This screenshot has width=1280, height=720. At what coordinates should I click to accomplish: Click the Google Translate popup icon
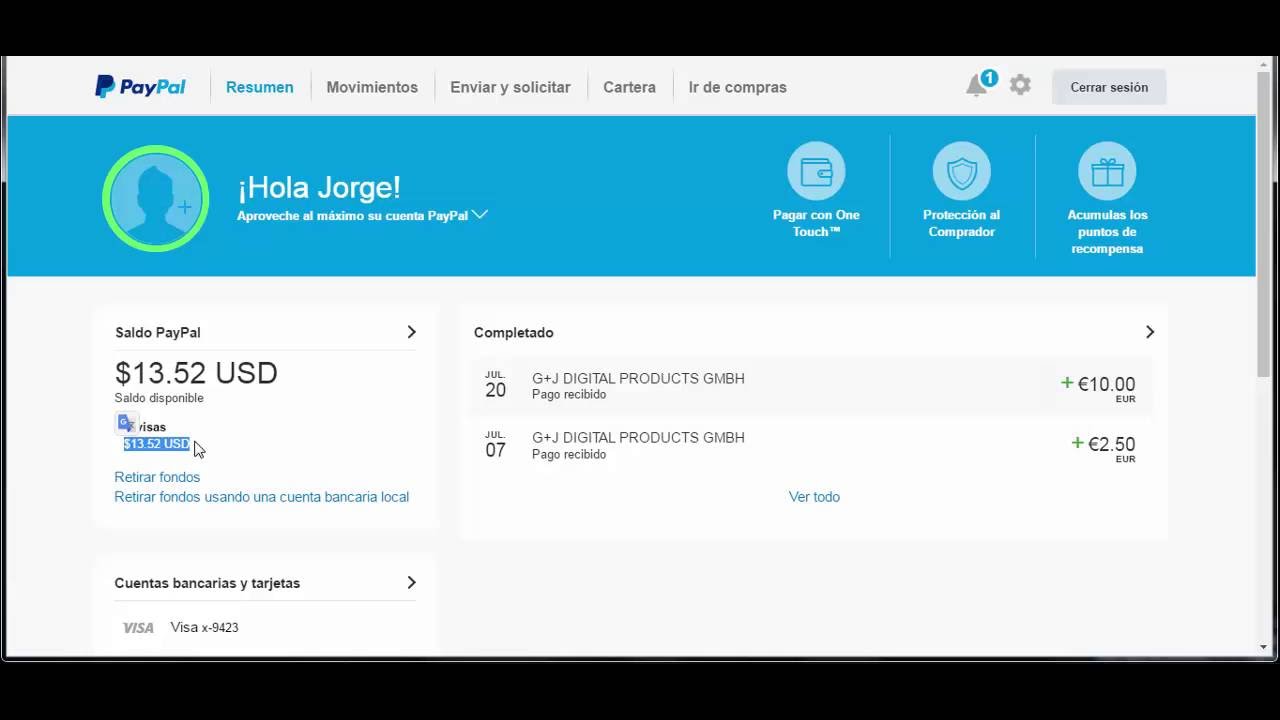[x=126, y=423]
